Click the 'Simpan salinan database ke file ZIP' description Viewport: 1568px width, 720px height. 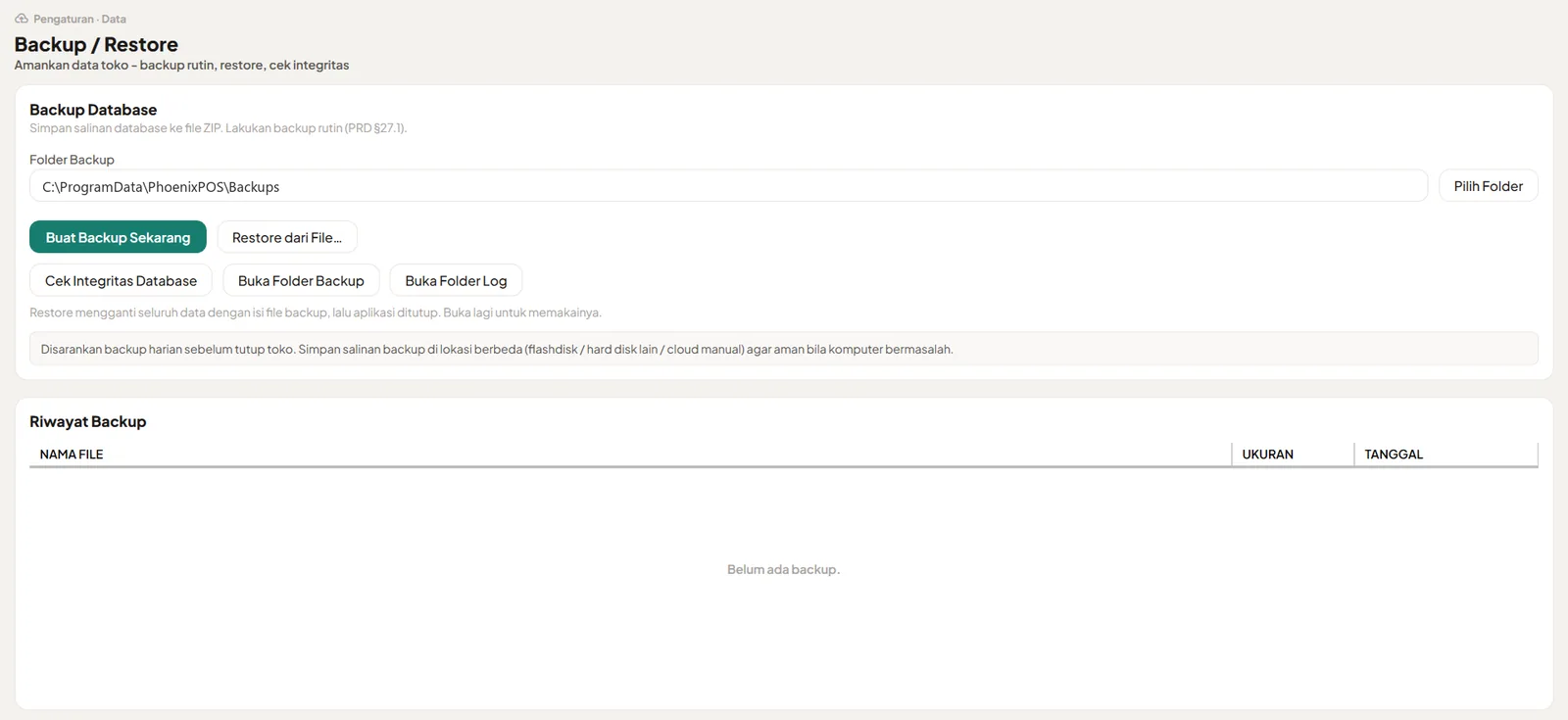[218, 128]
